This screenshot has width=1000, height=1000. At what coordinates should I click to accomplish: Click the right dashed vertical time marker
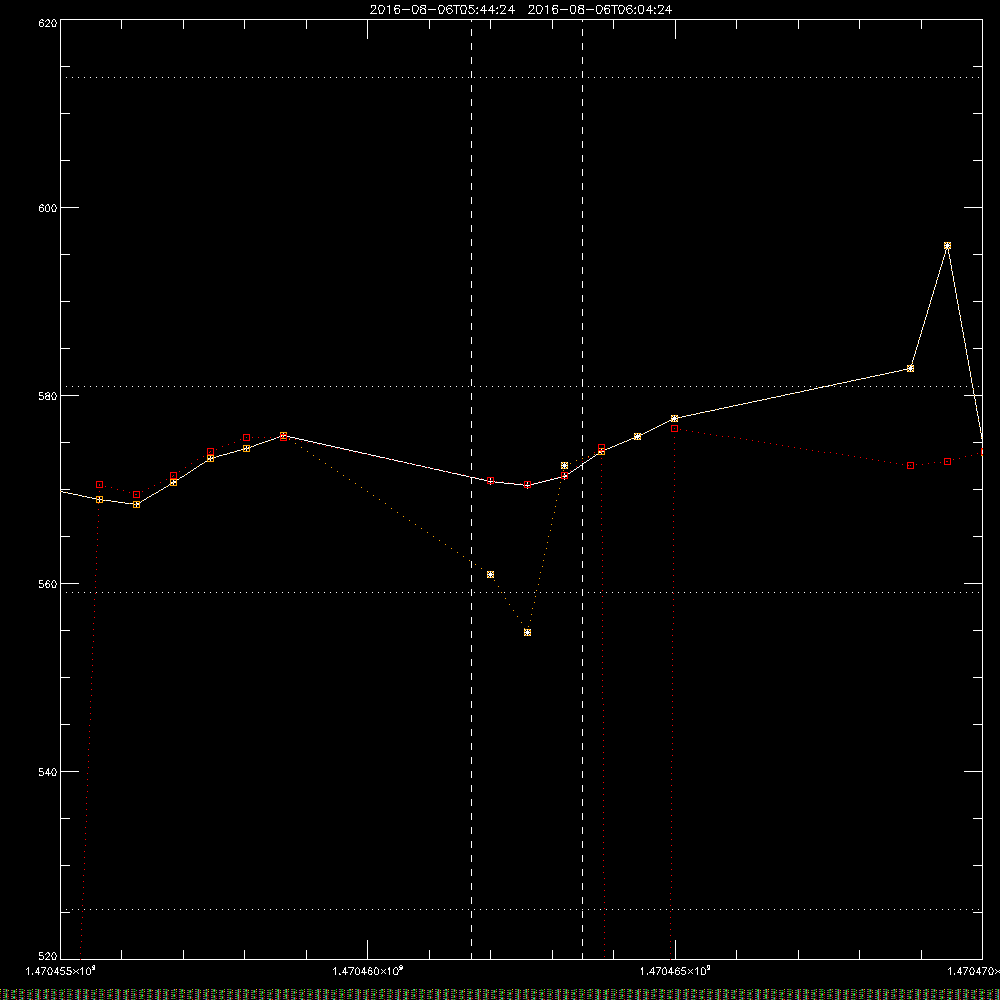[x=582, y=489]
